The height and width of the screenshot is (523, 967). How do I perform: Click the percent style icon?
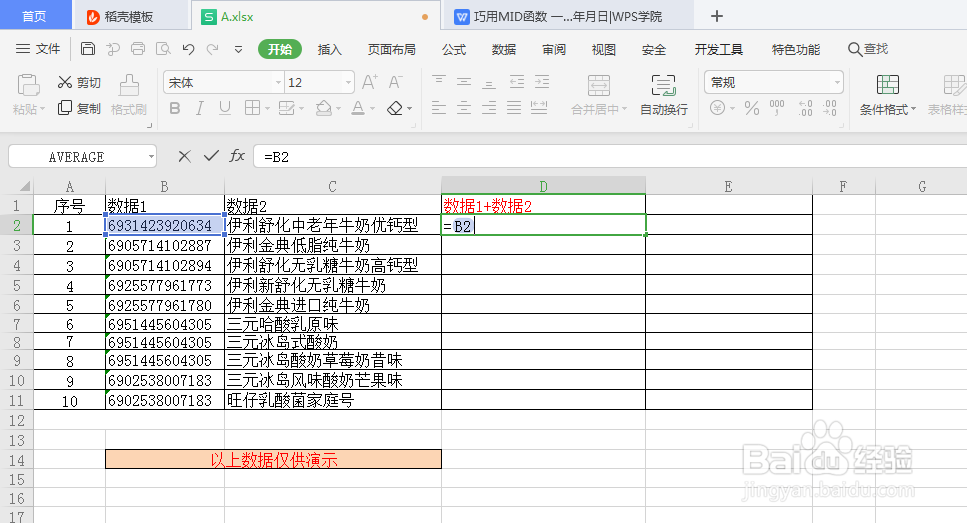[752, 109]
